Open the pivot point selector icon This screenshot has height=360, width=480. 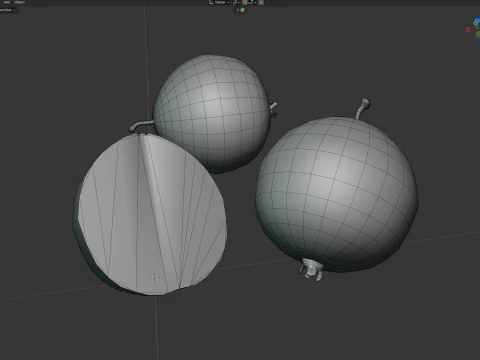coord(236,3)
